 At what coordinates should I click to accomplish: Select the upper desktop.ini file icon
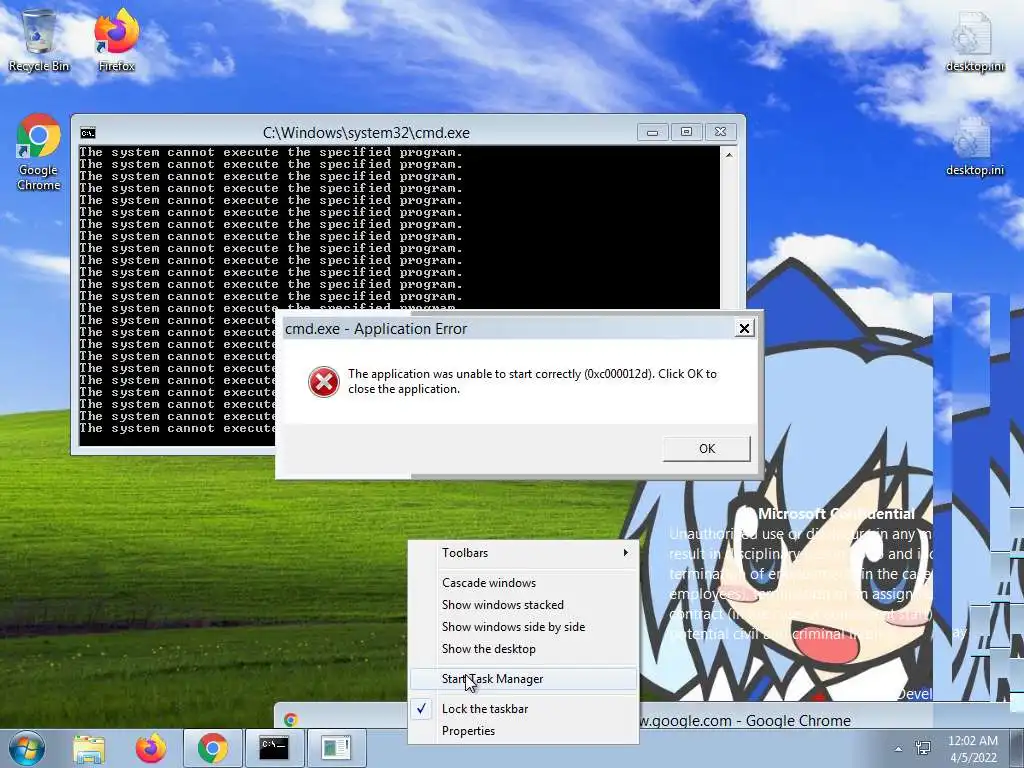(974, 40)
